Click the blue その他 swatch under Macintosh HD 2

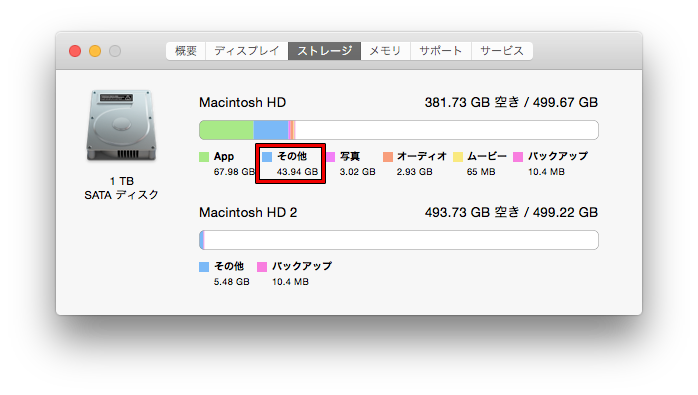tap(204, 267)
